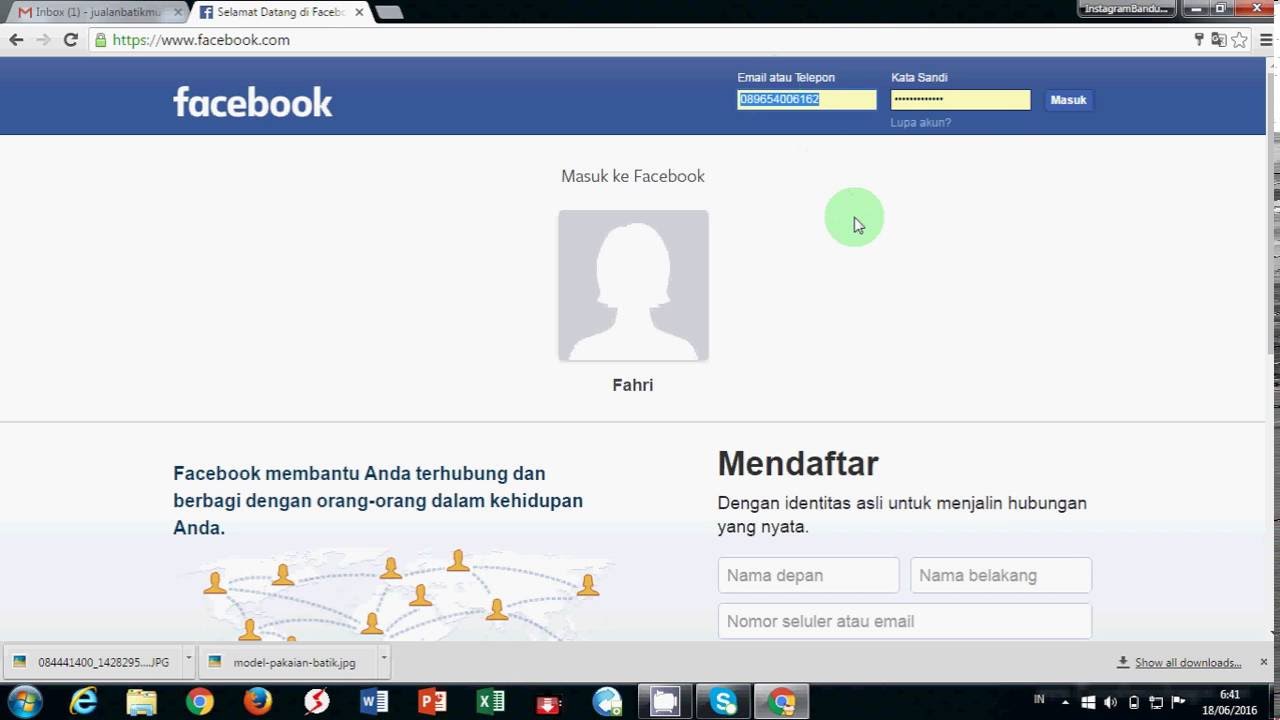
Task: Bookmark this page with the star icon
Action: click(x=1239, y=40)
